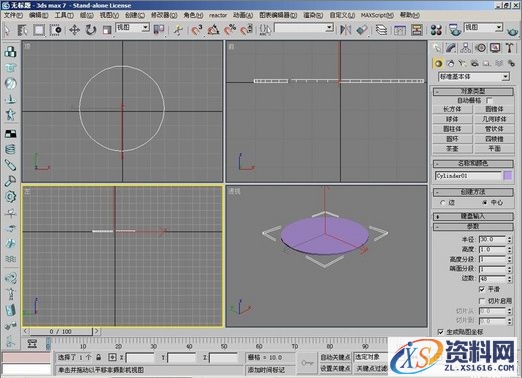This screenshot has height=378, width=522.
Task: Collapse the 名称和颜色 rollout
Action: click(x=473, y=163)
